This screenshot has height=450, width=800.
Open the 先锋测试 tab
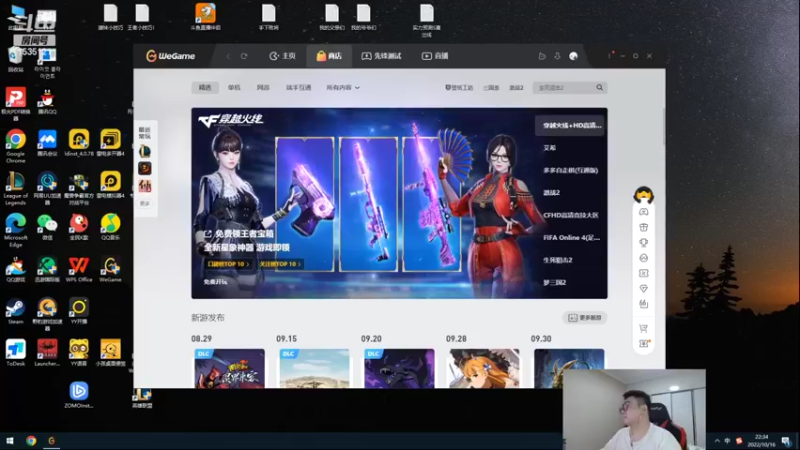[381, 56]
